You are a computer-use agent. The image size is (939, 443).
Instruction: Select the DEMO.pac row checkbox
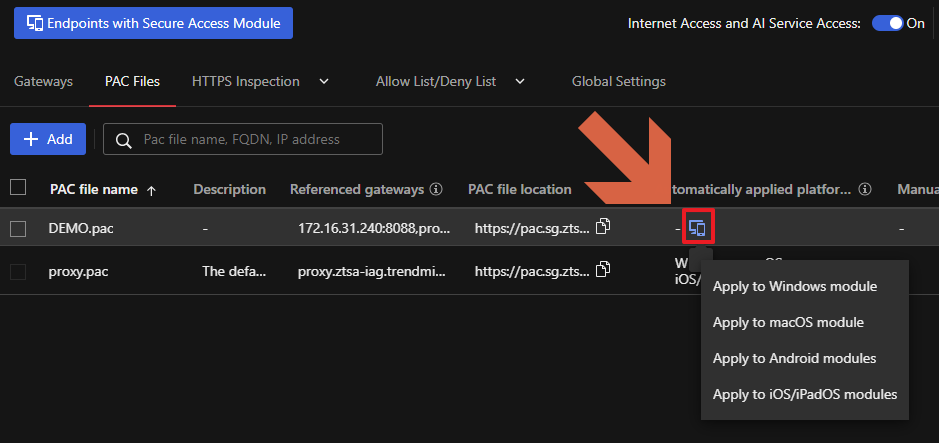point(18,229)
